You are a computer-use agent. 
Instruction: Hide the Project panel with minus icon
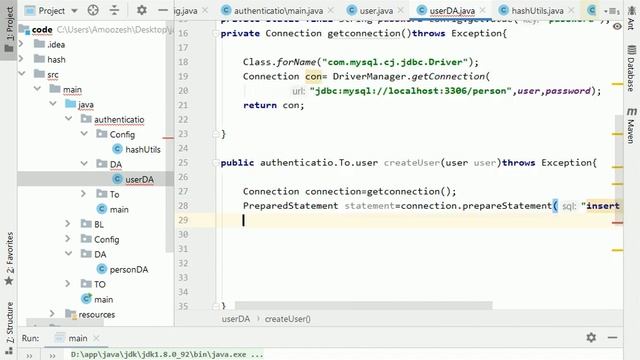click(163, 10)
